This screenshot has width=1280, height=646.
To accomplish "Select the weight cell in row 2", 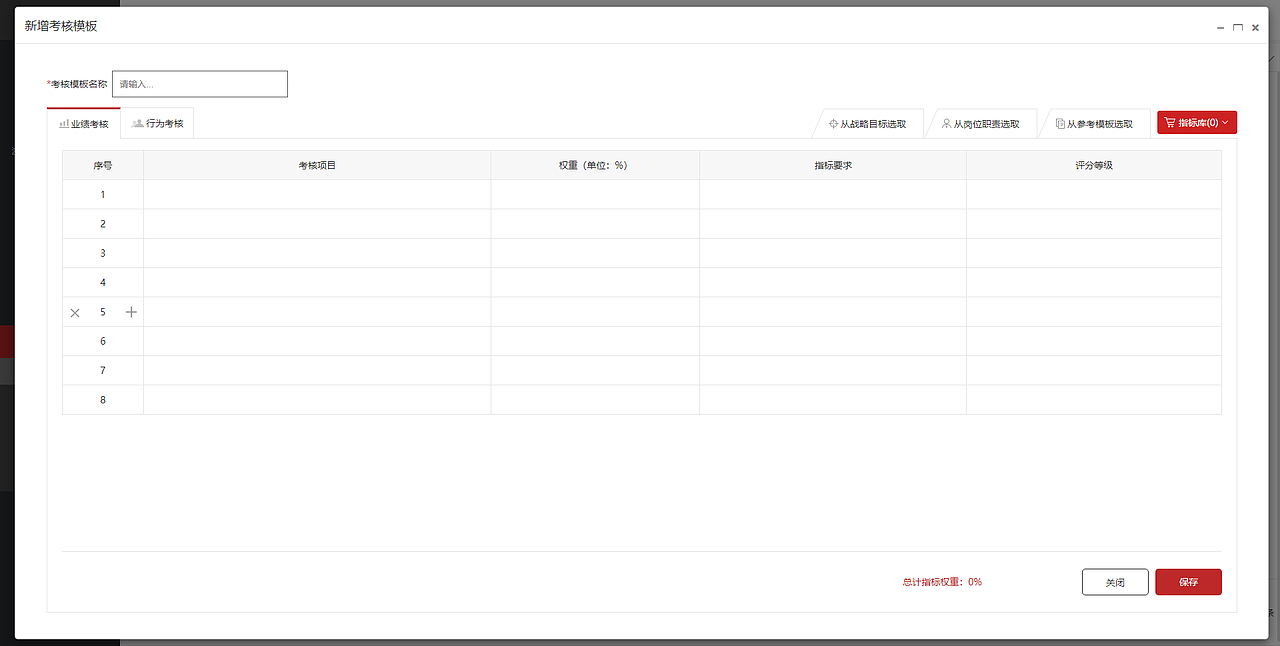I will pyautogui.click(x=595, y=224).
